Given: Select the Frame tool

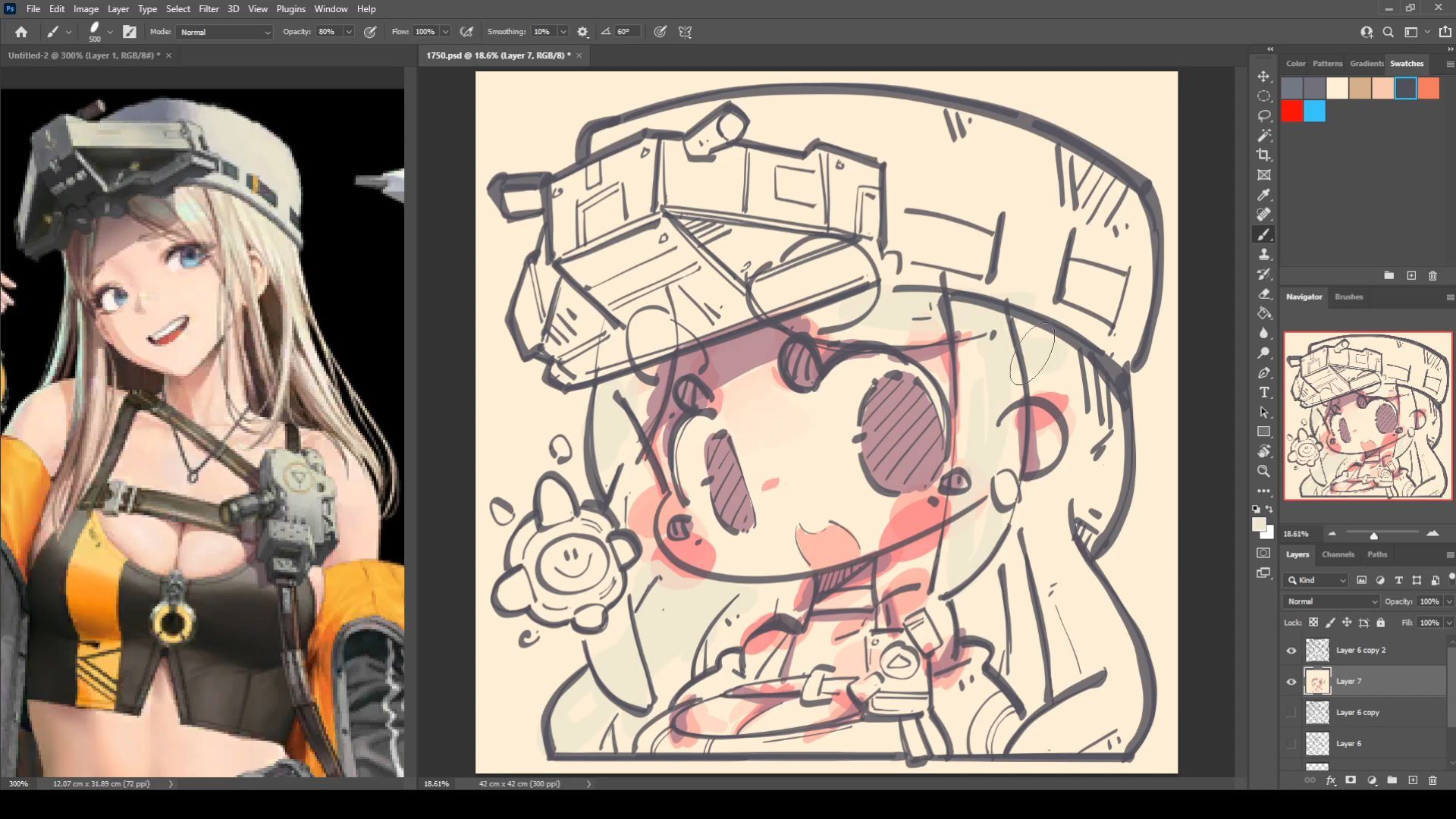Looking at the screenshot, I should [x=1263, y=175].
